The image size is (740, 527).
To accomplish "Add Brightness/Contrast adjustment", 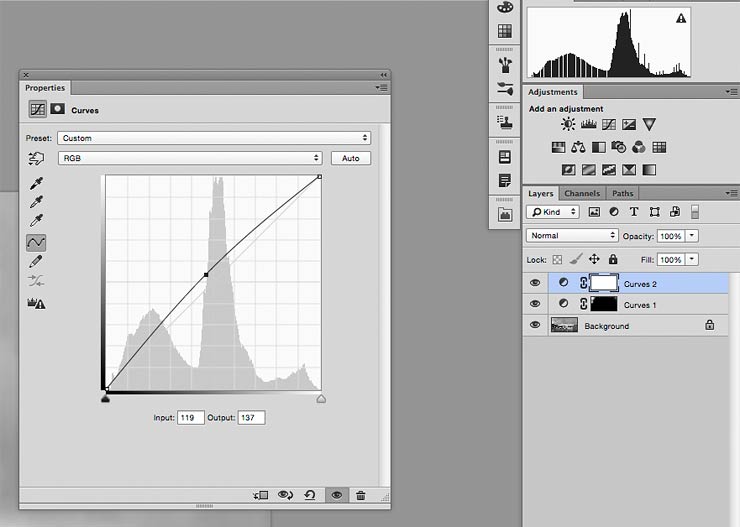I will tap(568, 124).
